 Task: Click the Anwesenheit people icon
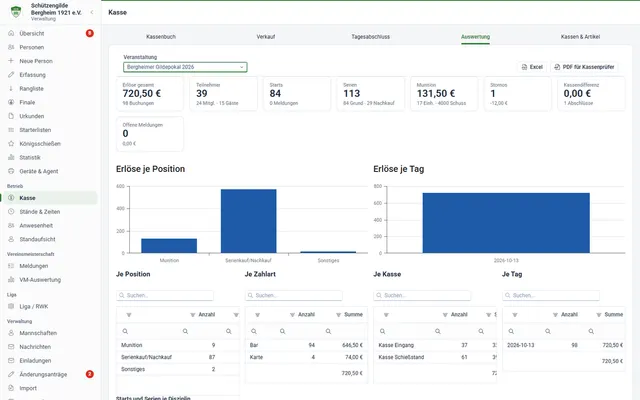tap(11, 226)
